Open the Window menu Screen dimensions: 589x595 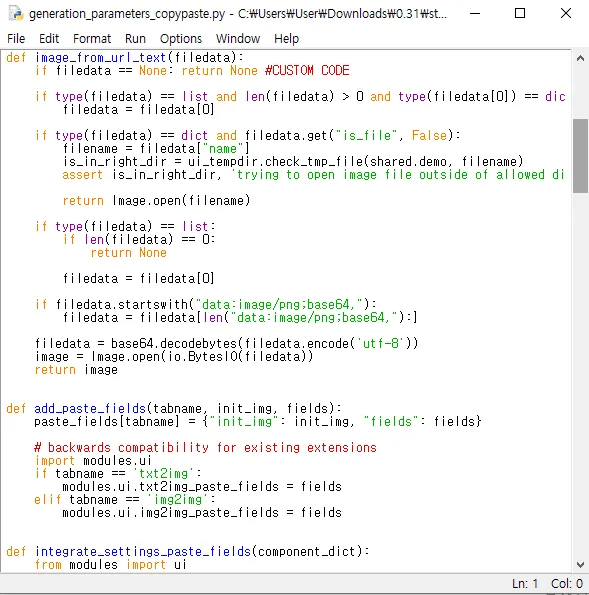238,38
